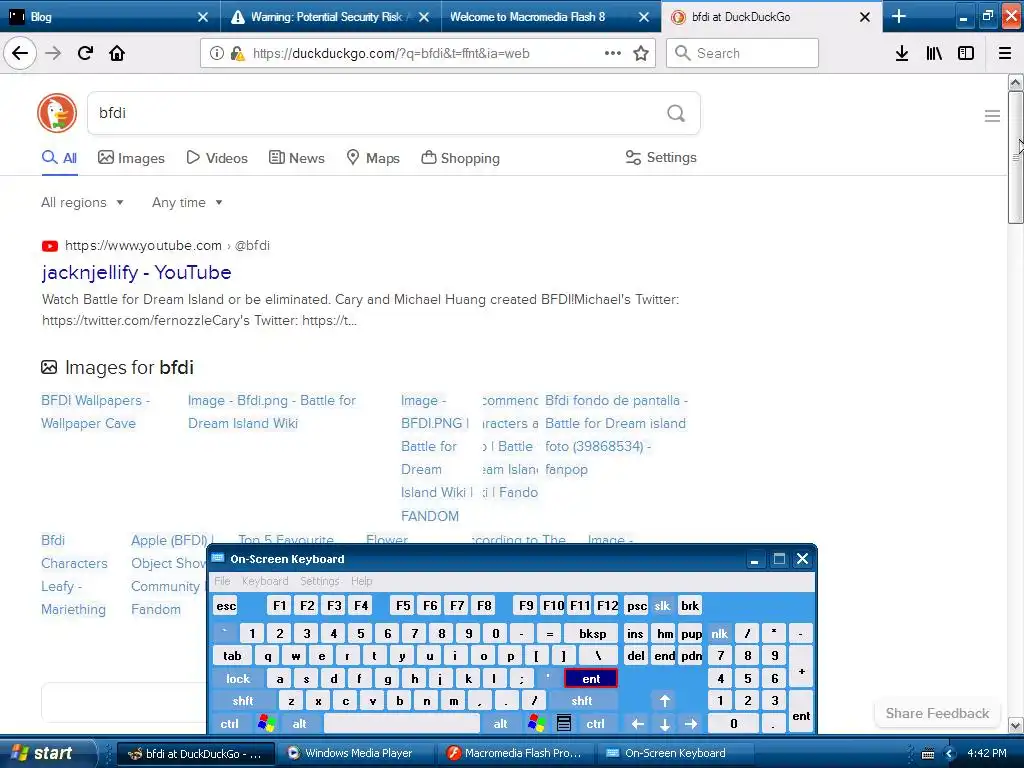
Task: Open the Any time filter dropdown
Action: click(187, 202)
